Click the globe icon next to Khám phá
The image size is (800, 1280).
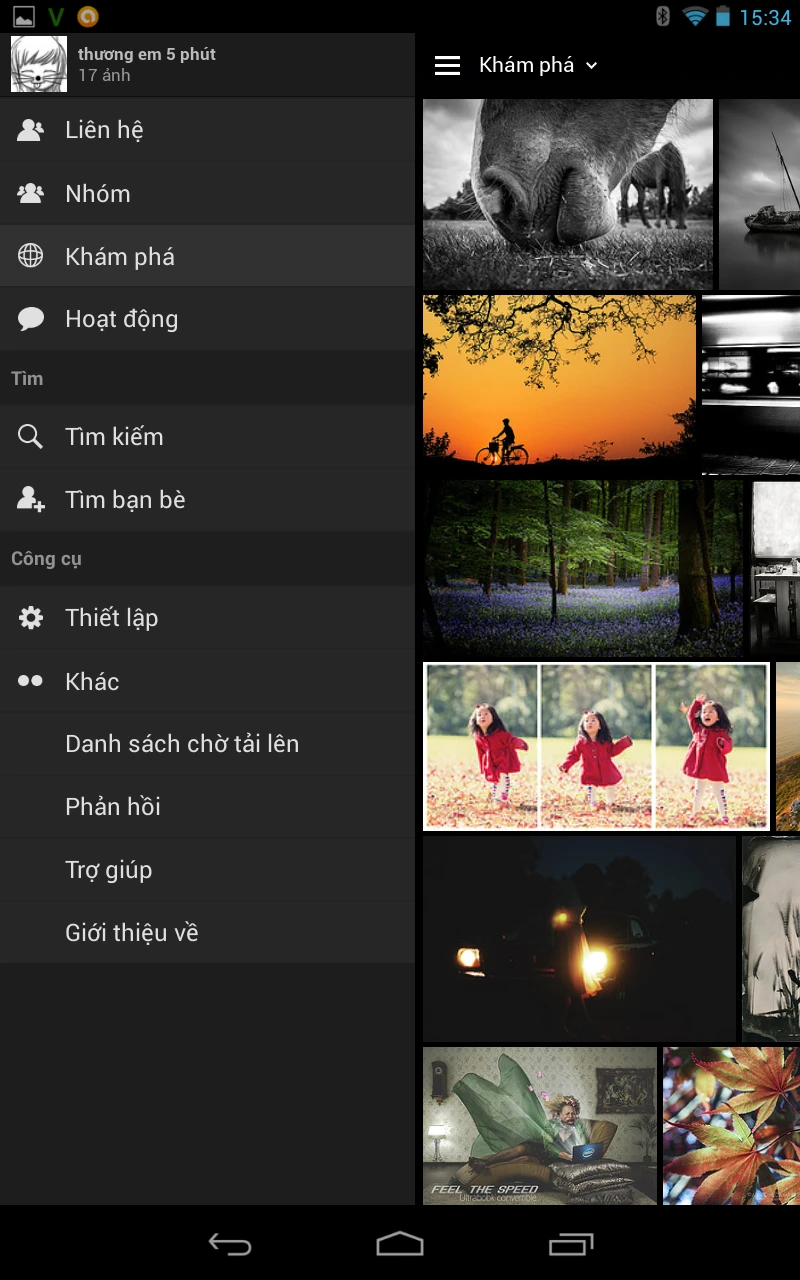coord(30,256)
